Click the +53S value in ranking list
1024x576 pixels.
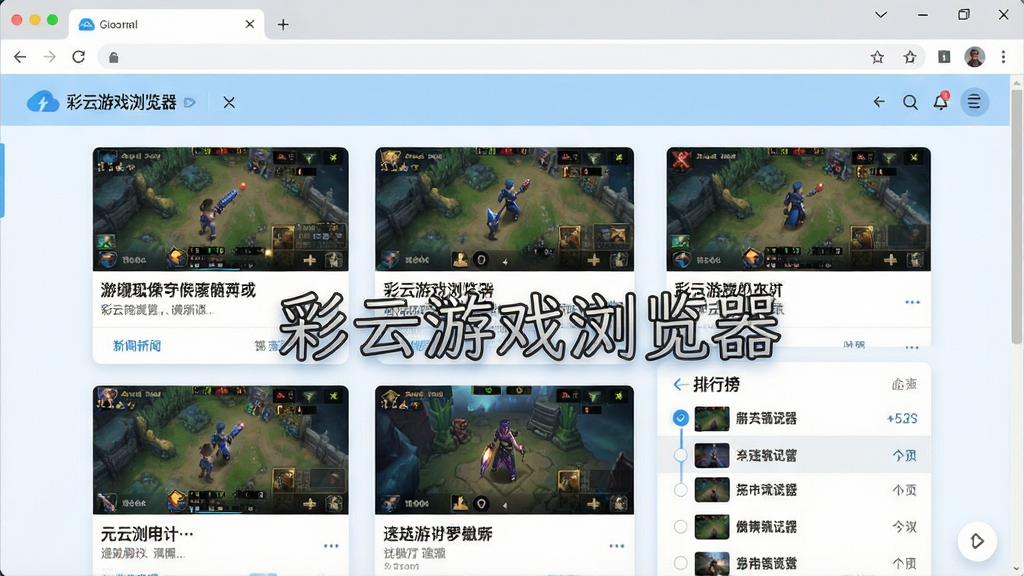click(902, 419)
